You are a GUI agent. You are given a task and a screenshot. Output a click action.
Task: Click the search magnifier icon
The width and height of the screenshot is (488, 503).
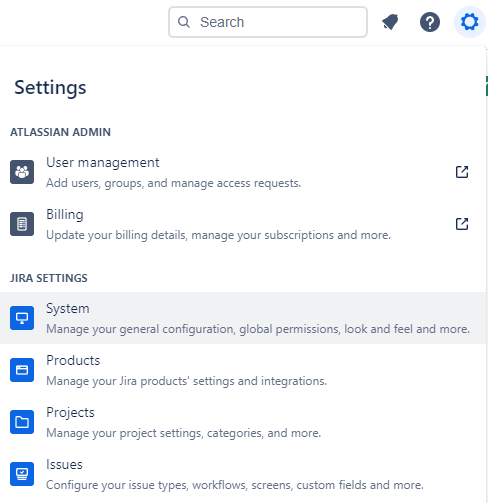(184, 22)
